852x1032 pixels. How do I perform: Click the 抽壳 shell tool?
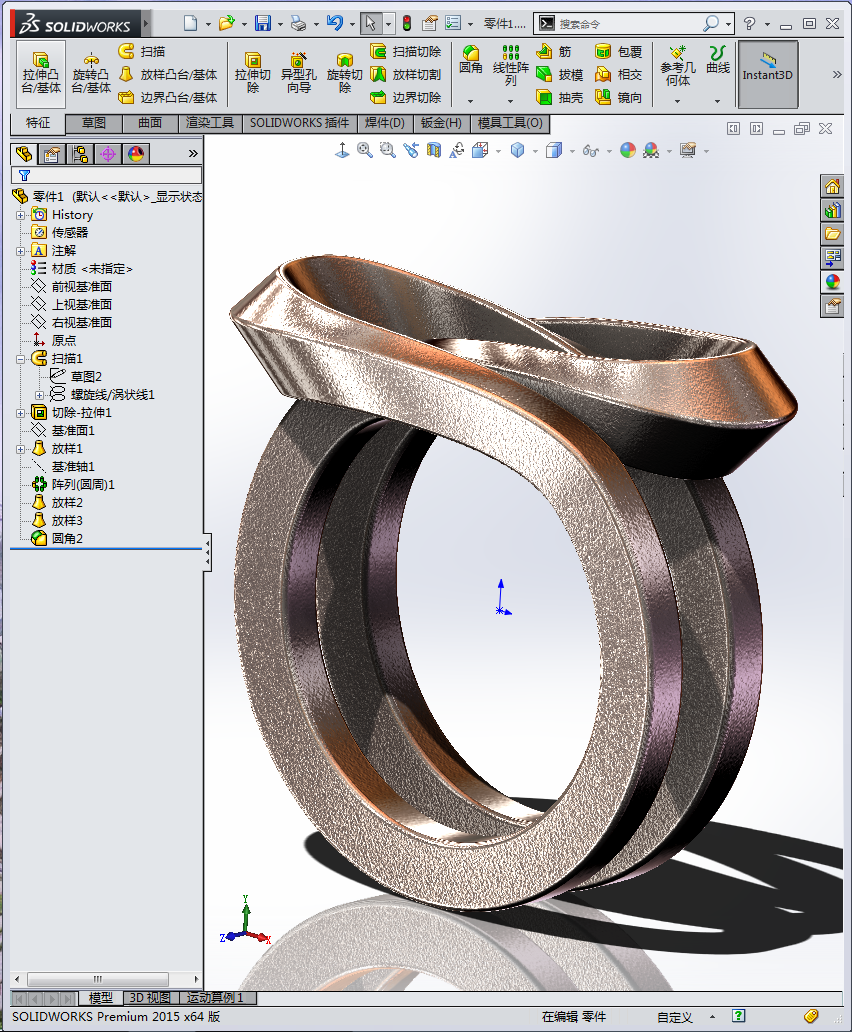click(x=560, y=98)
